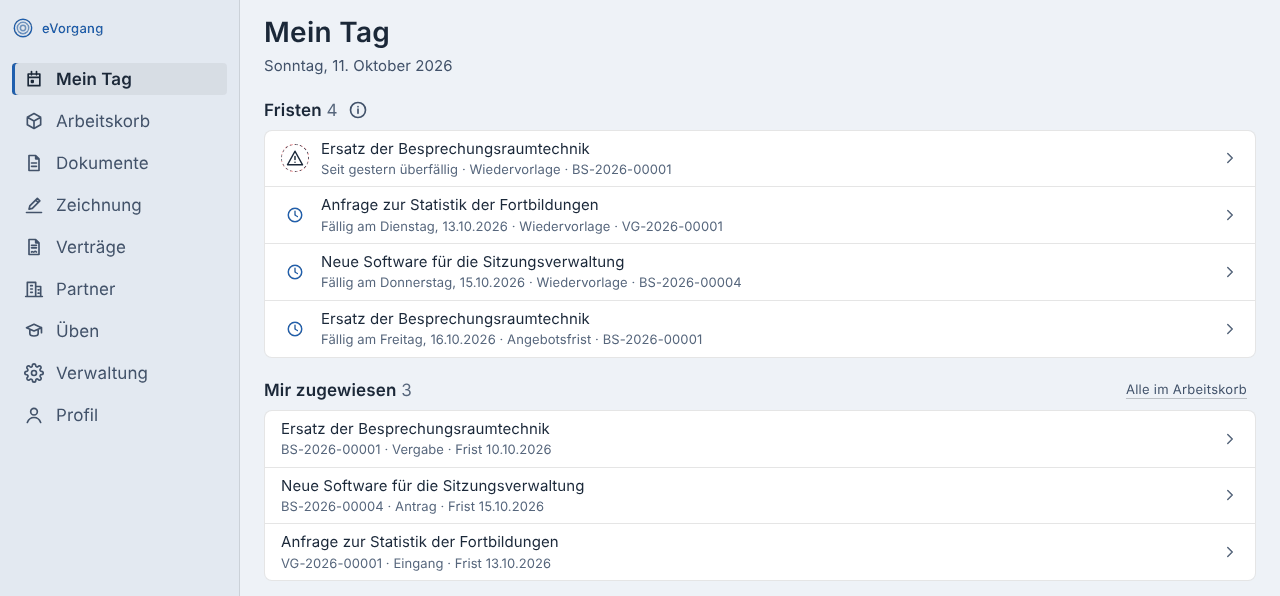Click the gear icon beside Verwaltung
1280x596 pixels.
tap(34, 373)
